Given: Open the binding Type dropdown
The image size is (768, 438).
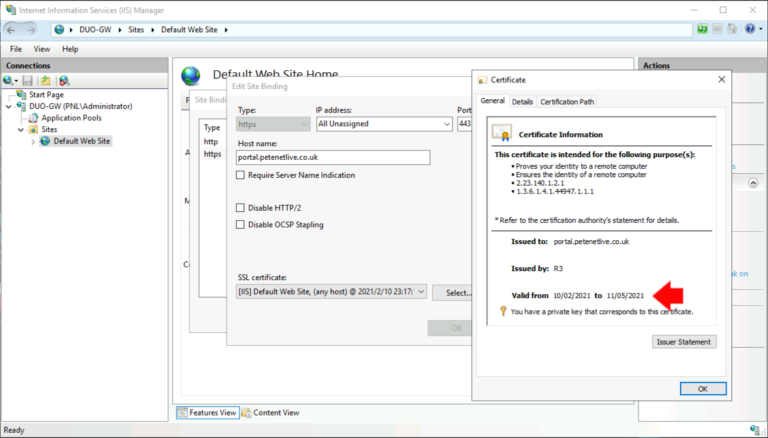Looking at the screenshot, I should [273, 124].
